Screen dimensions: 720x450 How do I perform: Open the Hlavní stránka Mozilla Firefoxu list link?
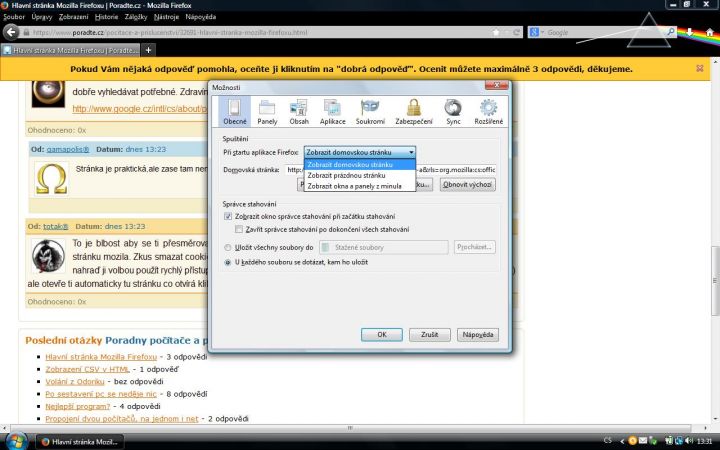click(101, 357)
